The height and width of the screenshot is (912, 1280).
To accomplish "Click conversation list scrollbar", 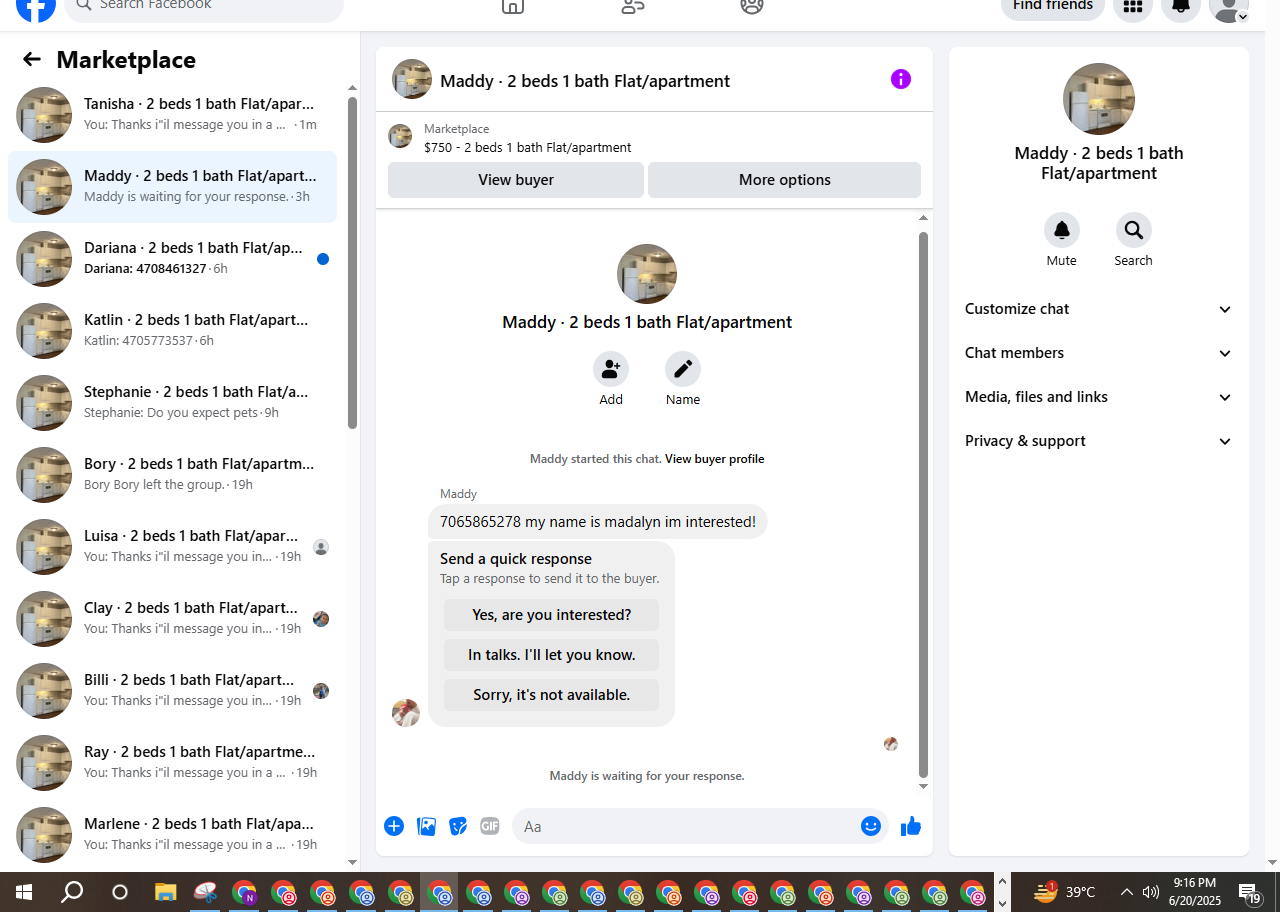I will coord(352,262).
